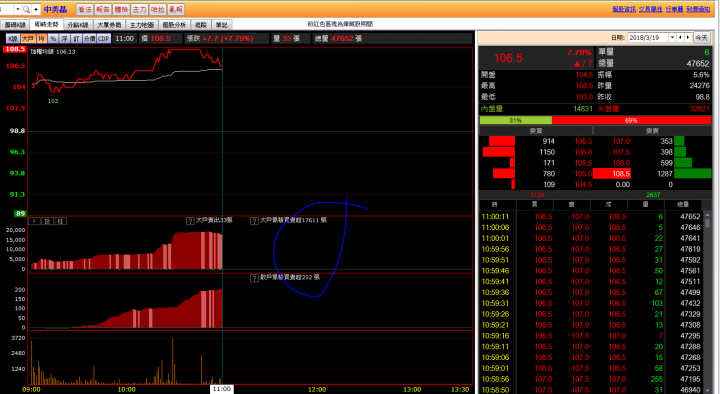Open the 交易屬性 link

coord(650,9)
